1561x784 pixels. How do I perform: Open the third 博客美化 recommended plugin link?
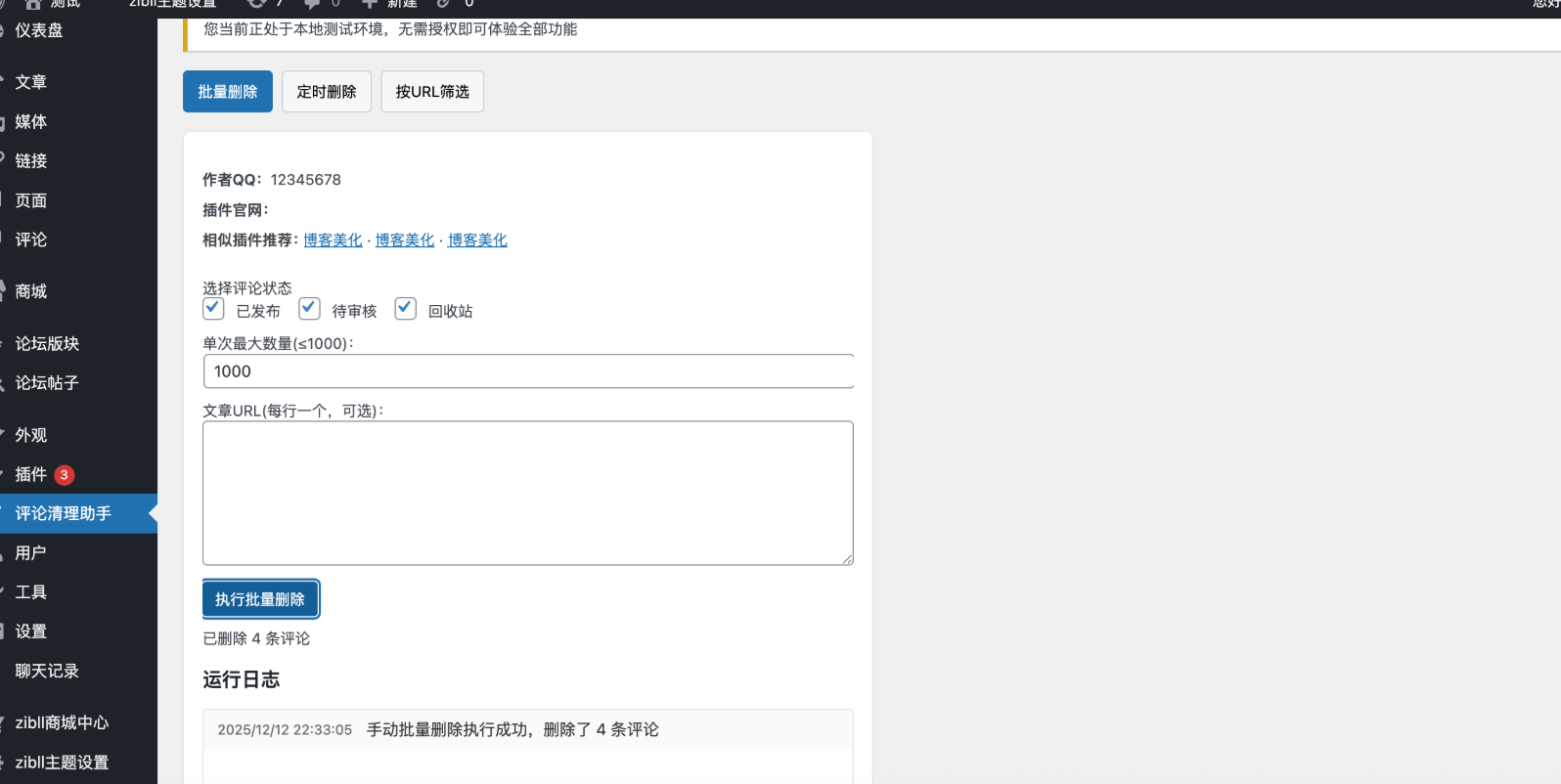coord(477,240)
